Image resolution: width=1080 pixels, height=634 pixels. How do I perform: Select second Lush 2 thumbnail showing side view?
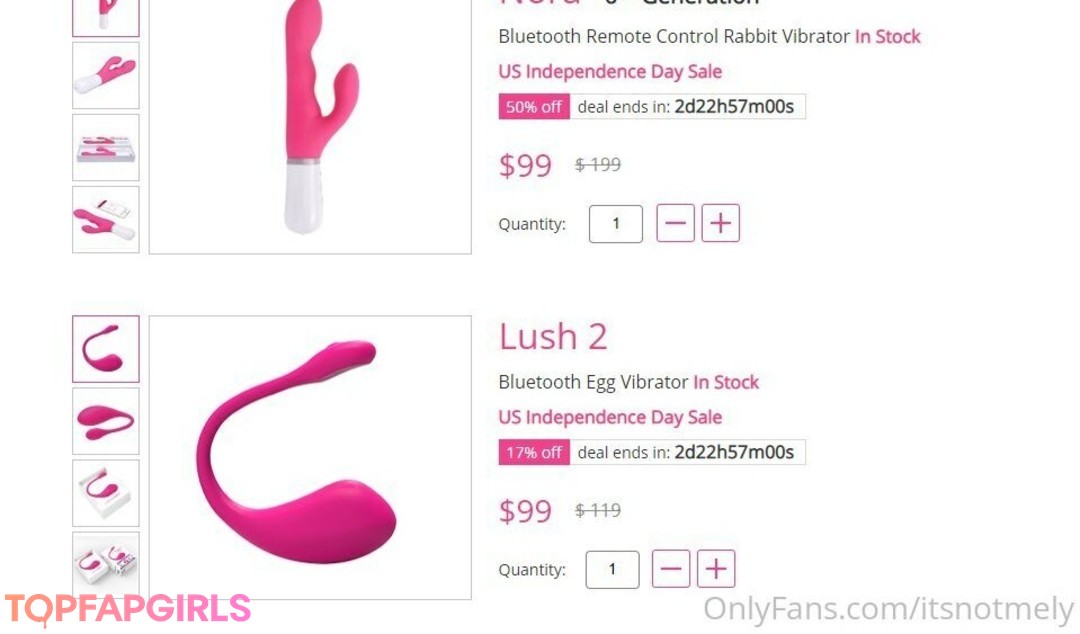click(x=105, y=421)
